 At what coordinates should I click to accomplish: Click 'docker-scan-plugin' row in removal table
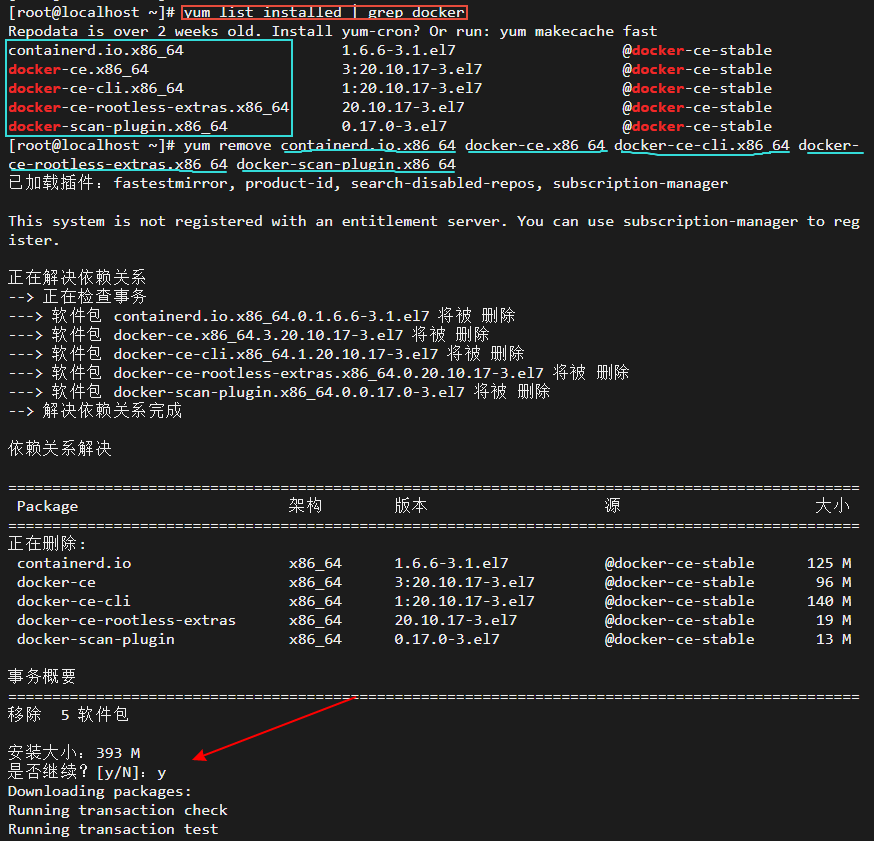pyautogui.click(x=434, y=639)
